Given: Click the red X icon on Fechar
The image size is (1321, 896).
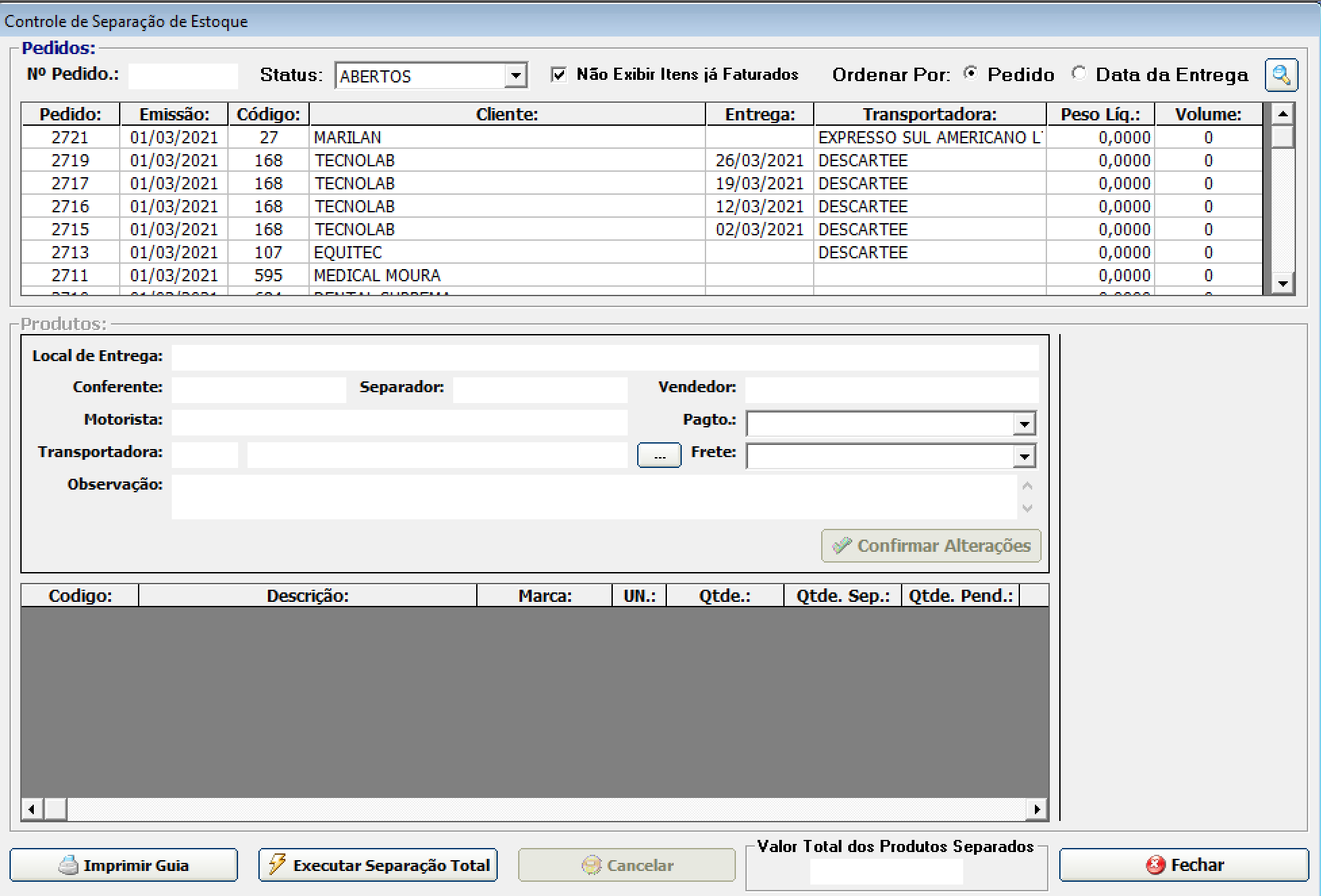Looking at the screenshot, I should [x=1155, y=865].
